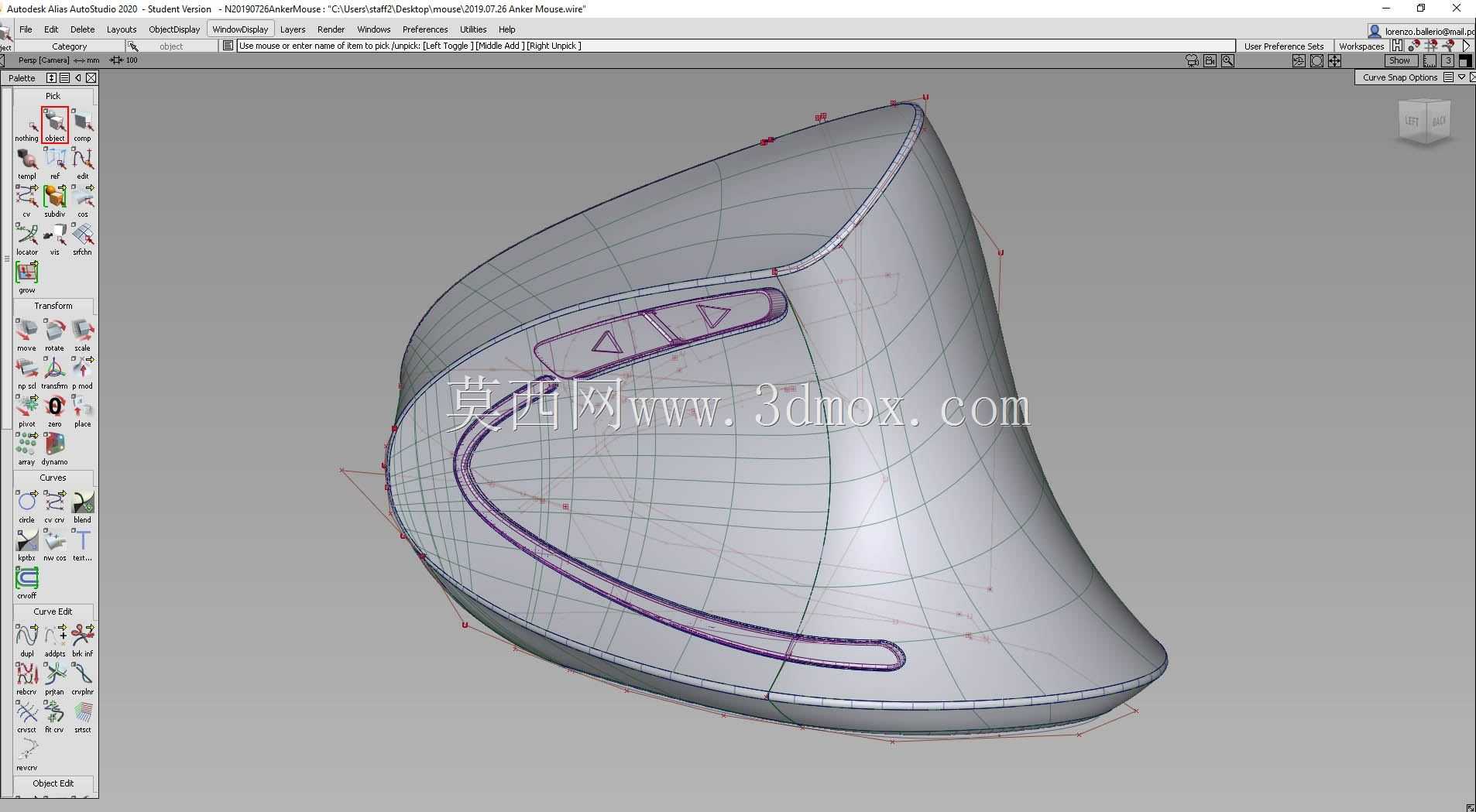This screenshot has height=812, width=1476.
Task: Collapse the Curve Snap Options triangle
Action: 1461,77
